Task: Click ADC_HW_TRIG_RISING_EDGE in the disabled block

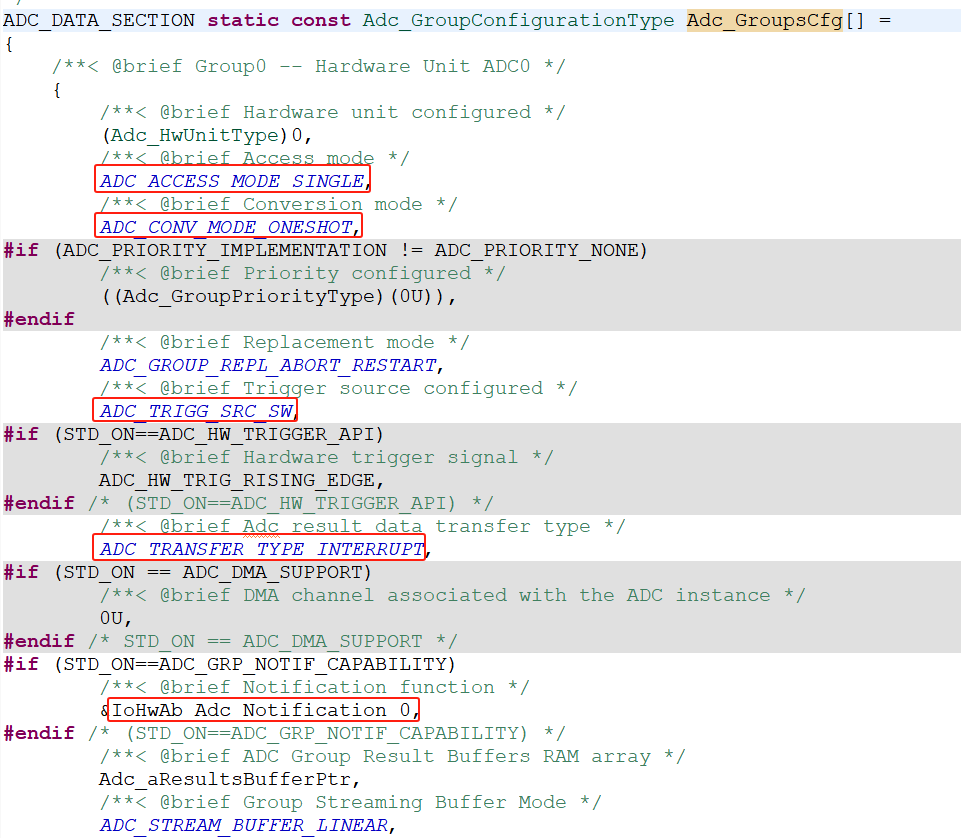Action: click(x=238, y=480)
